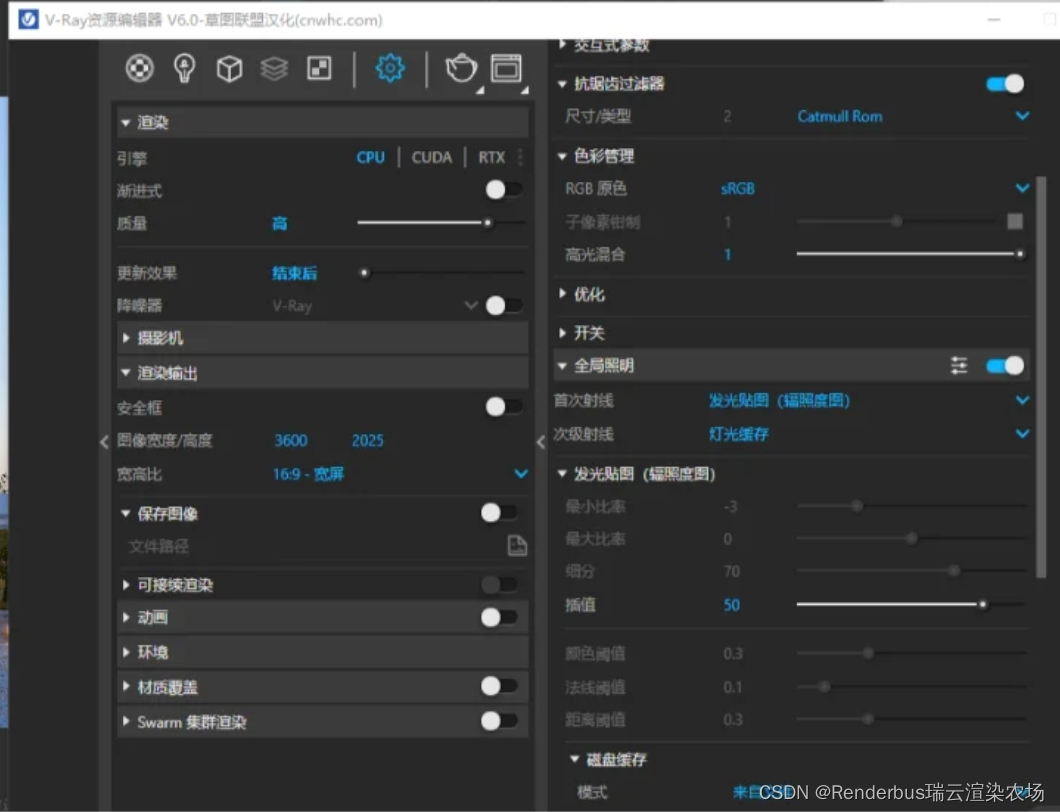This screenshot has height=812, width=1060.
Task: Select RTX render engine
Action: tap(491, 158)
